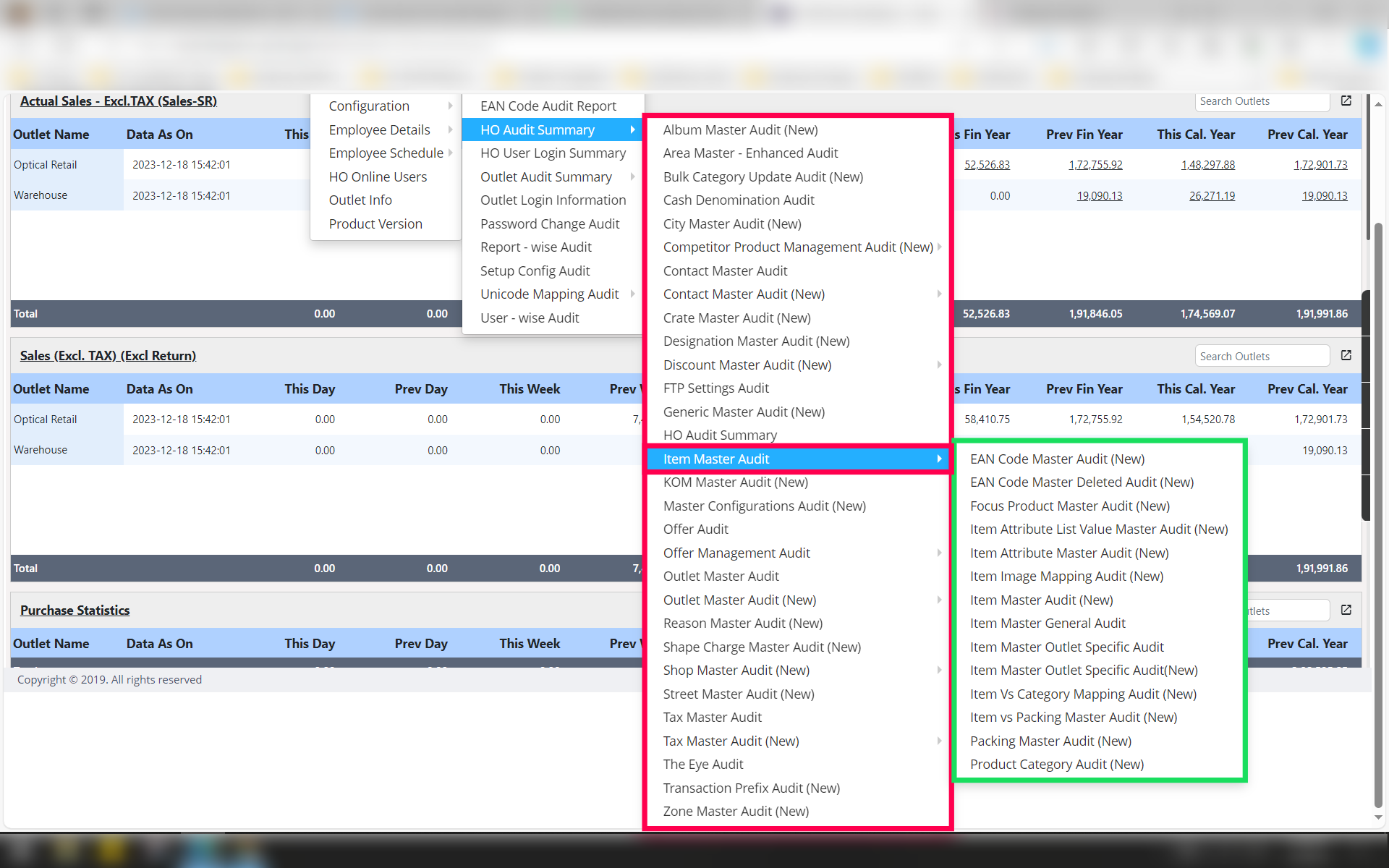Expand Offer Management Audit submenu
The height and width of the screenshot is (868, 1389).
pyautogui.click(x=939, y=553)
